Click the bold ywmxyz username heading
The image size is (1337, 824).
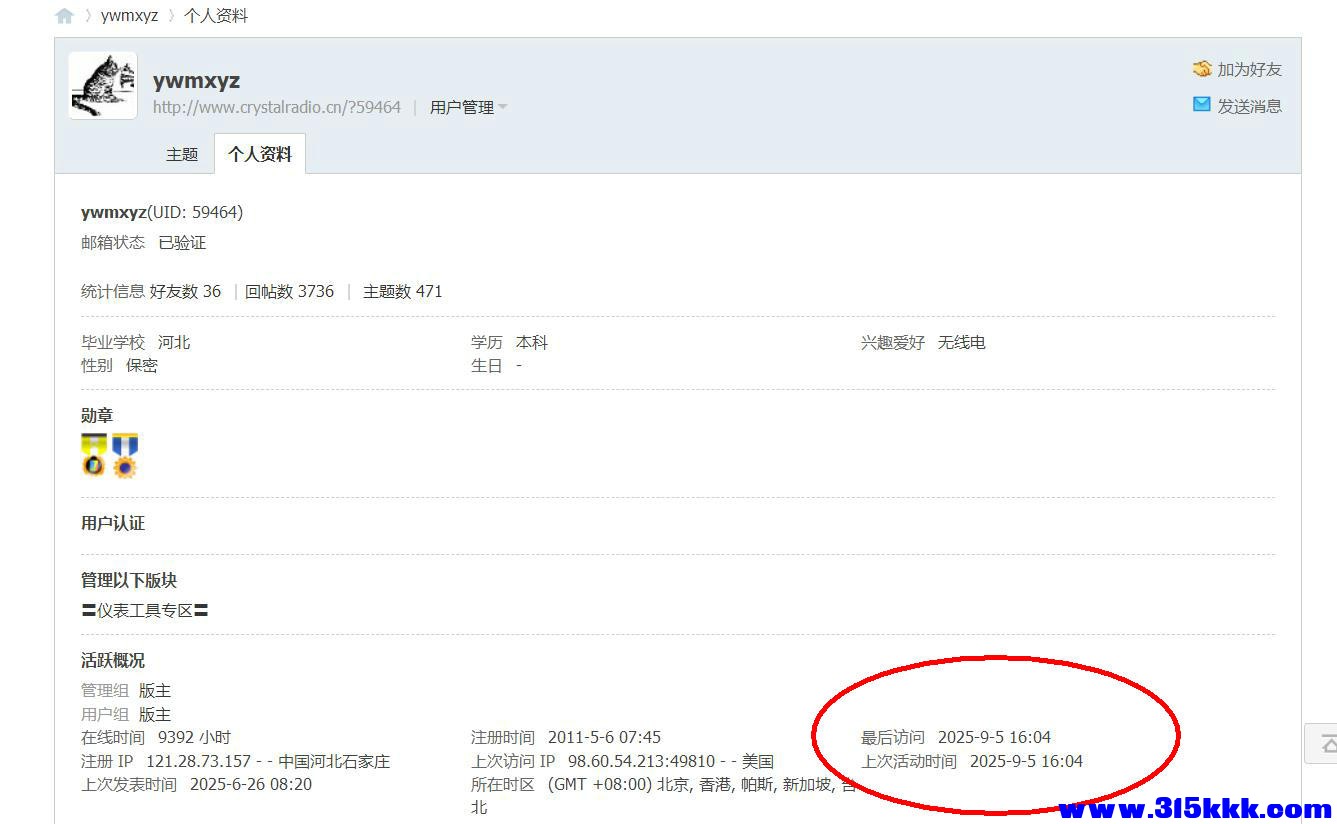pyautogui.click(x=196, y=81)
